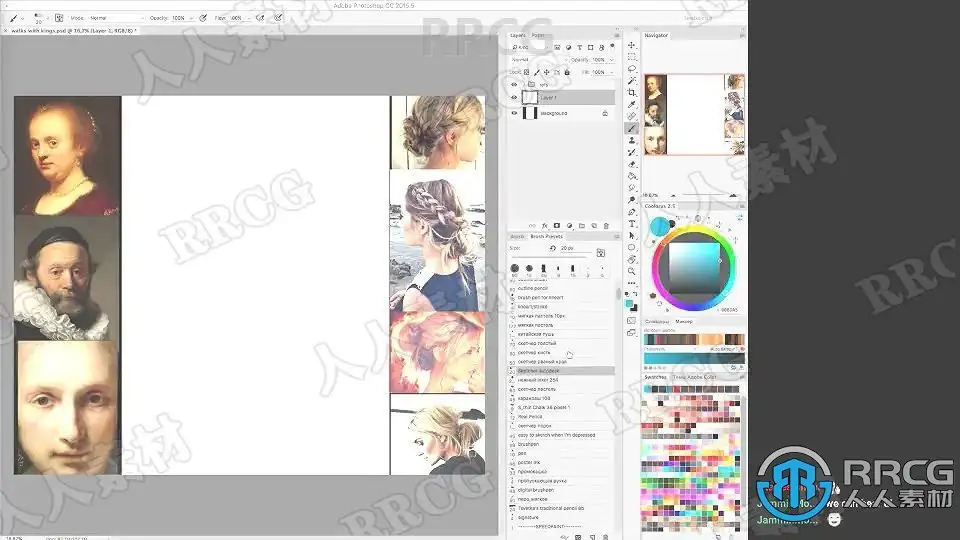Click the link layers icon
The image size is (960, 540).
coord(531,226)
